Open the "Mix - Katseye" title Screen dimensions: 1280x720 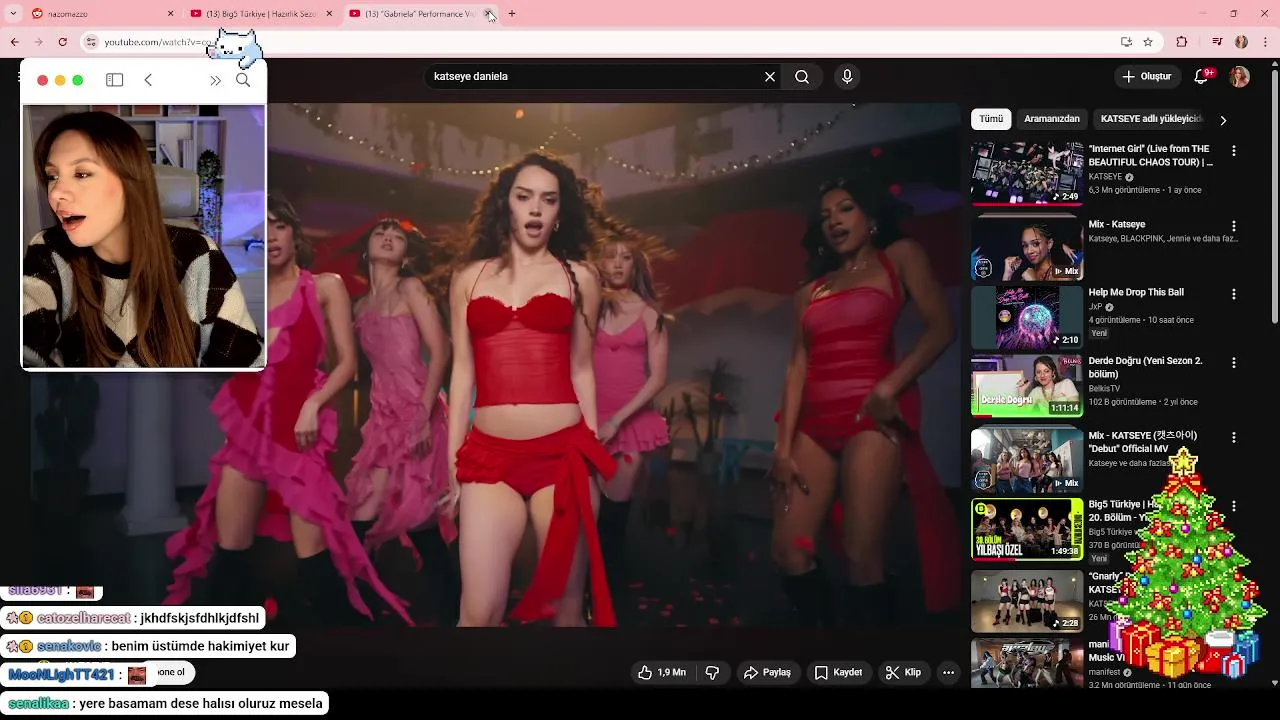tap(1117, 224)
